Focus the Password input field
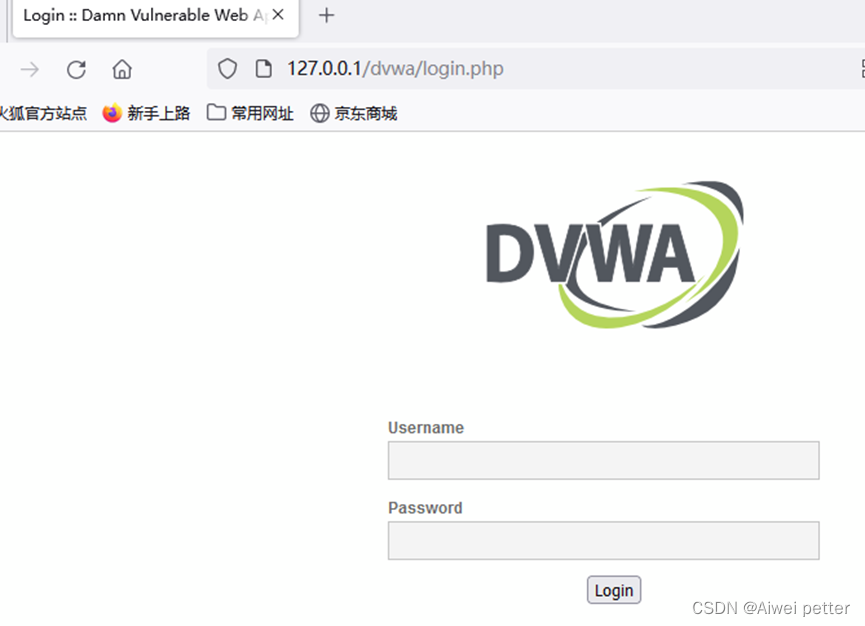The image size is (865, 626). pyautogui.click(x=604, y=541)
